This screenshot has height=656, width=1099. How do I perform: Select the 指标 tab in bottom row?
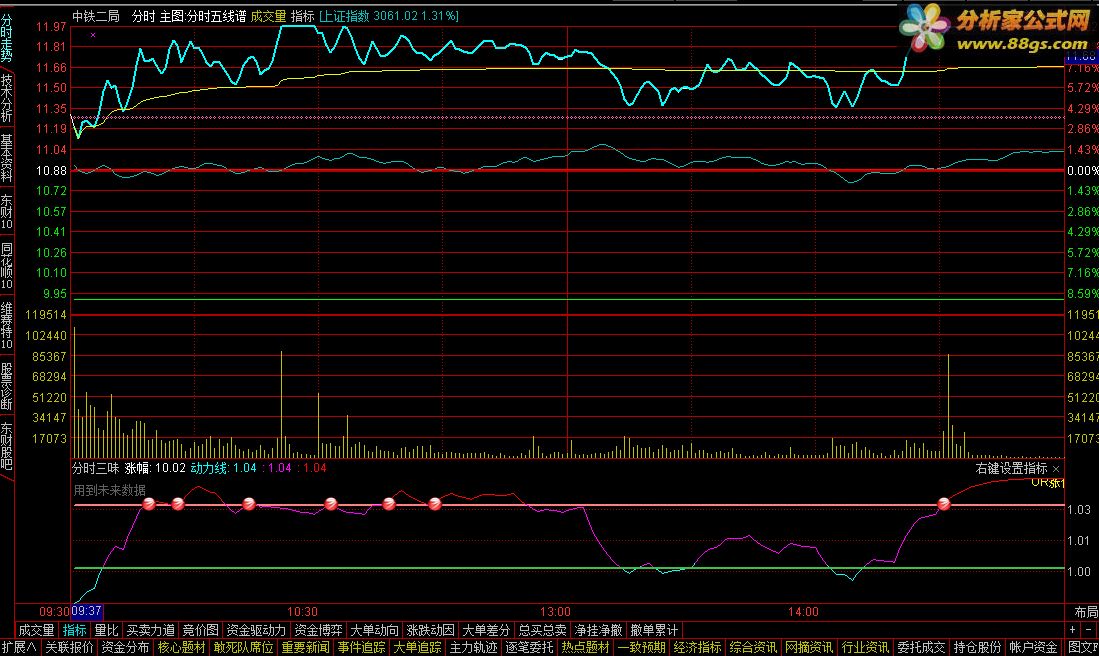click(x=75, y=629)
